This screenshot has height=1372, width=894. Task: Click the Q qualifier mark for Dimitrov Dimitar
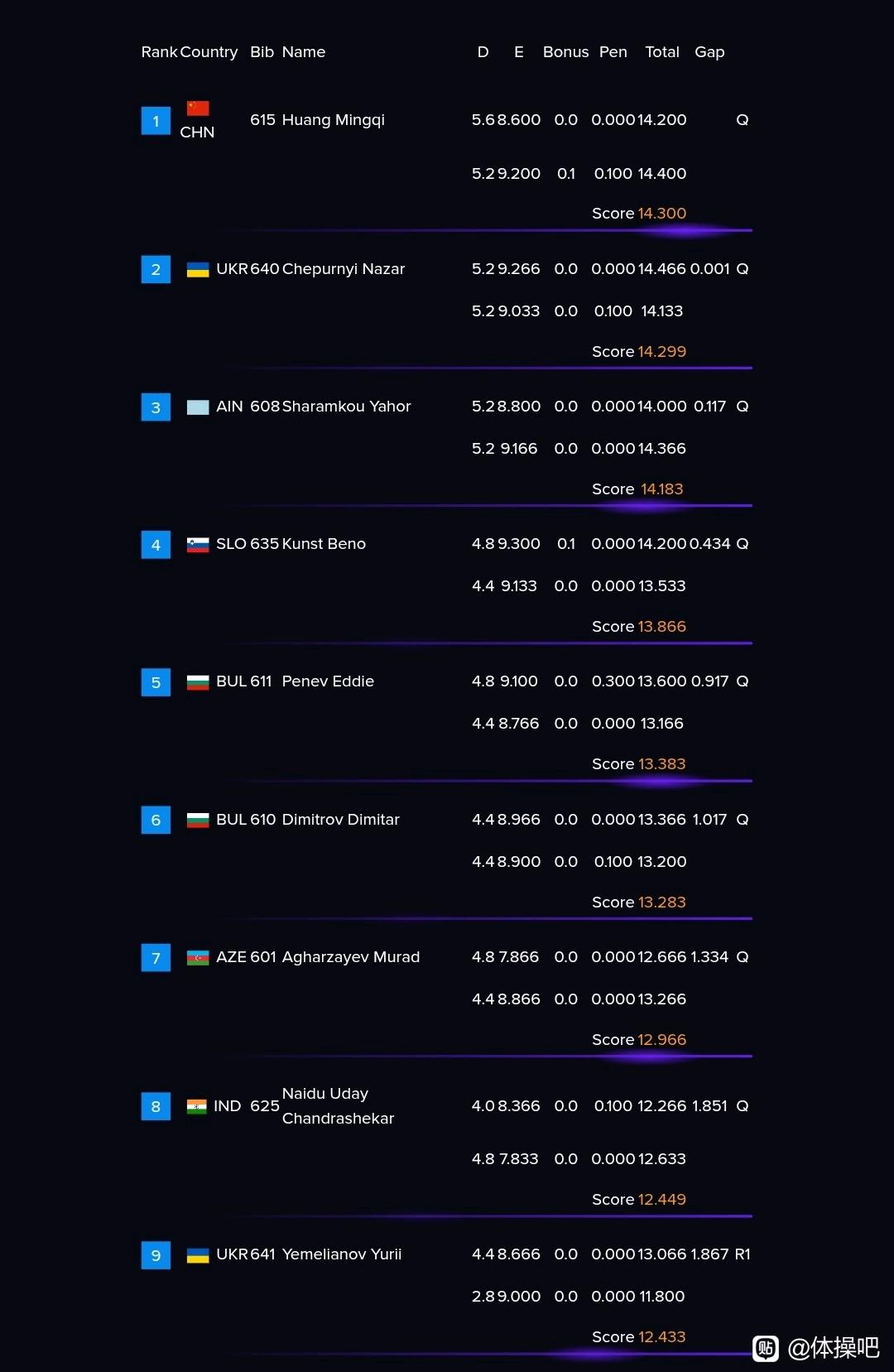coord(743,820)
